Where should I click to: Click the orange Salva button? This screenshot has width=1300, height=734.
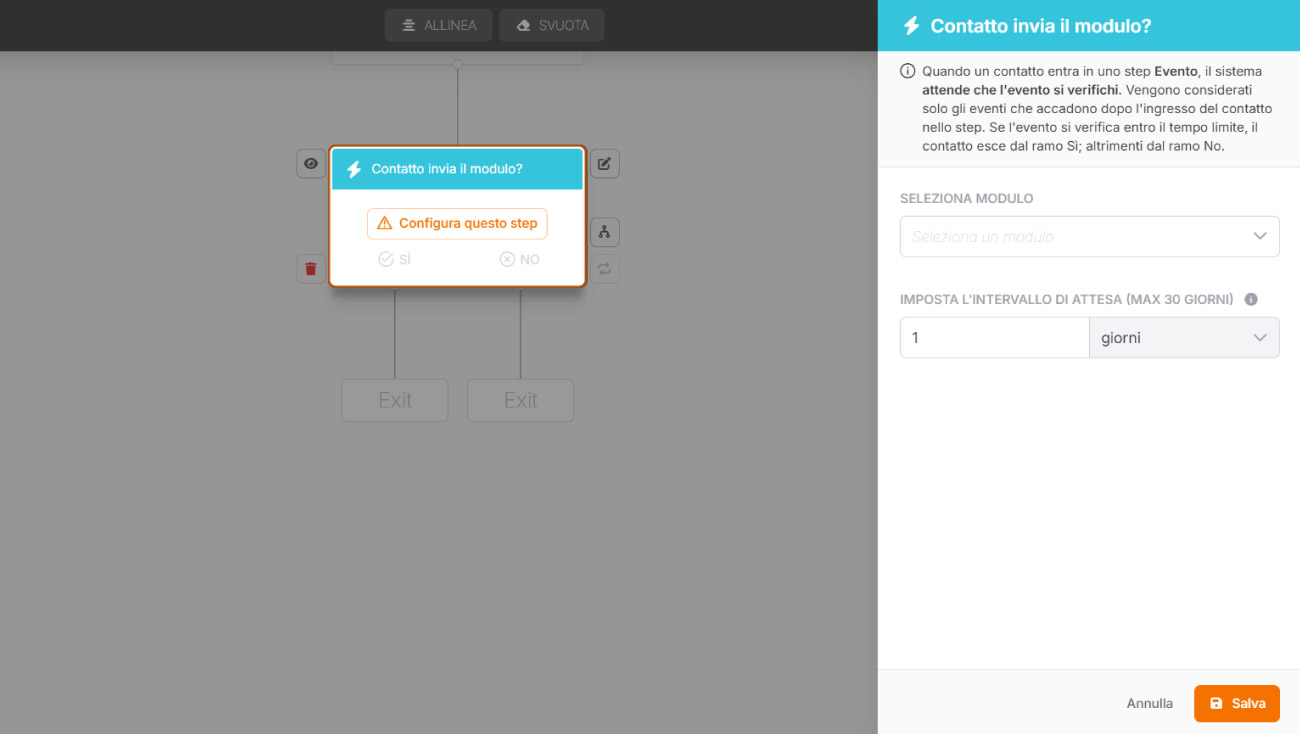click(1237, 703)
